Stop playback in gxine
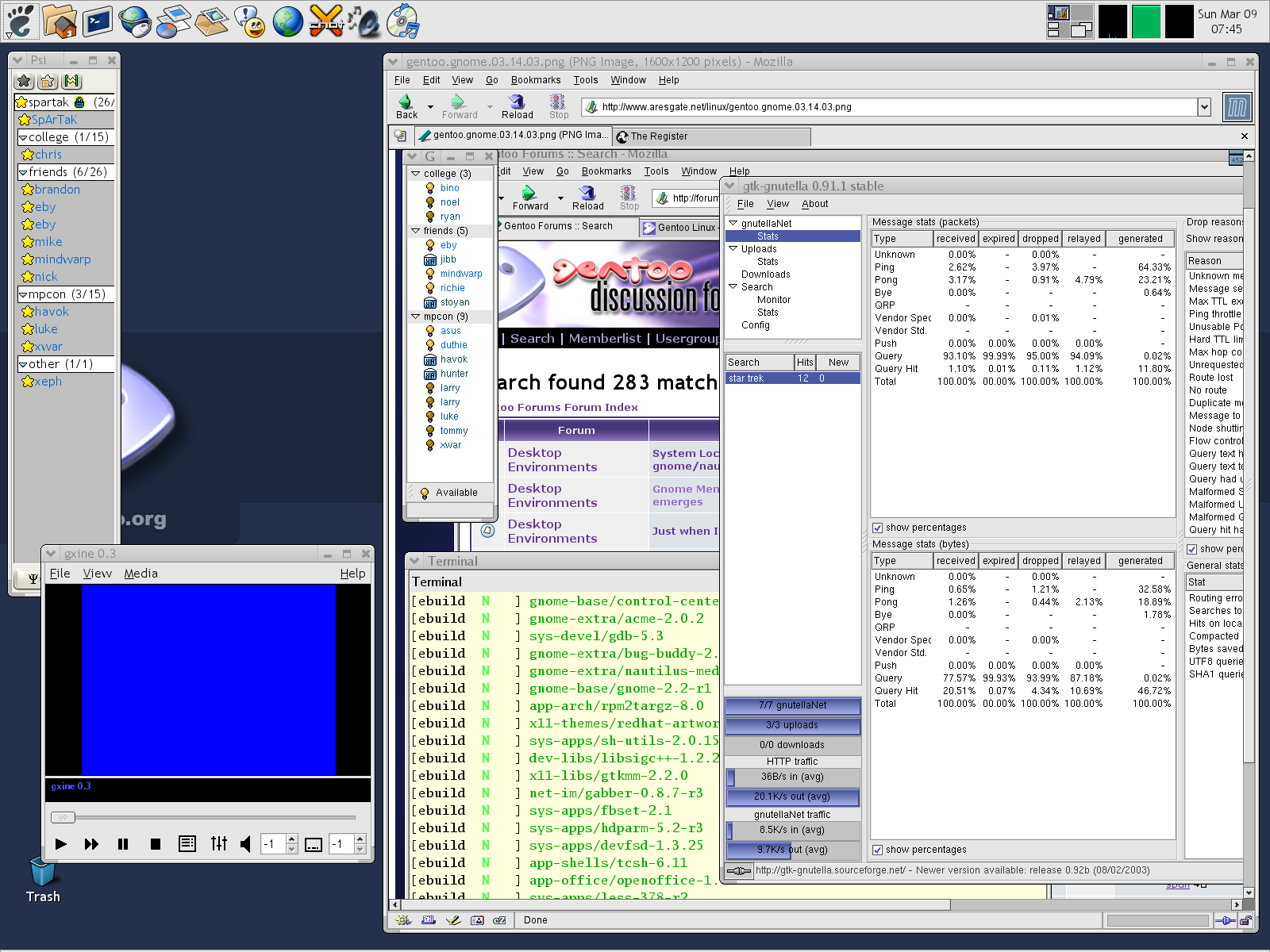1270x952 pixels. pos(156,843)
